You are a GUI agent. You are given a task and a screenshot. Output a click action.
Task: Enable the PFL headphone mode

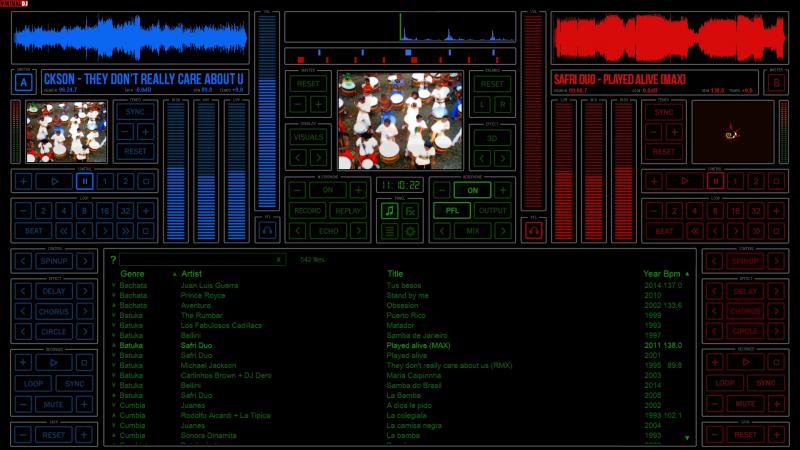pyautogui.click(x=452, y=210)
